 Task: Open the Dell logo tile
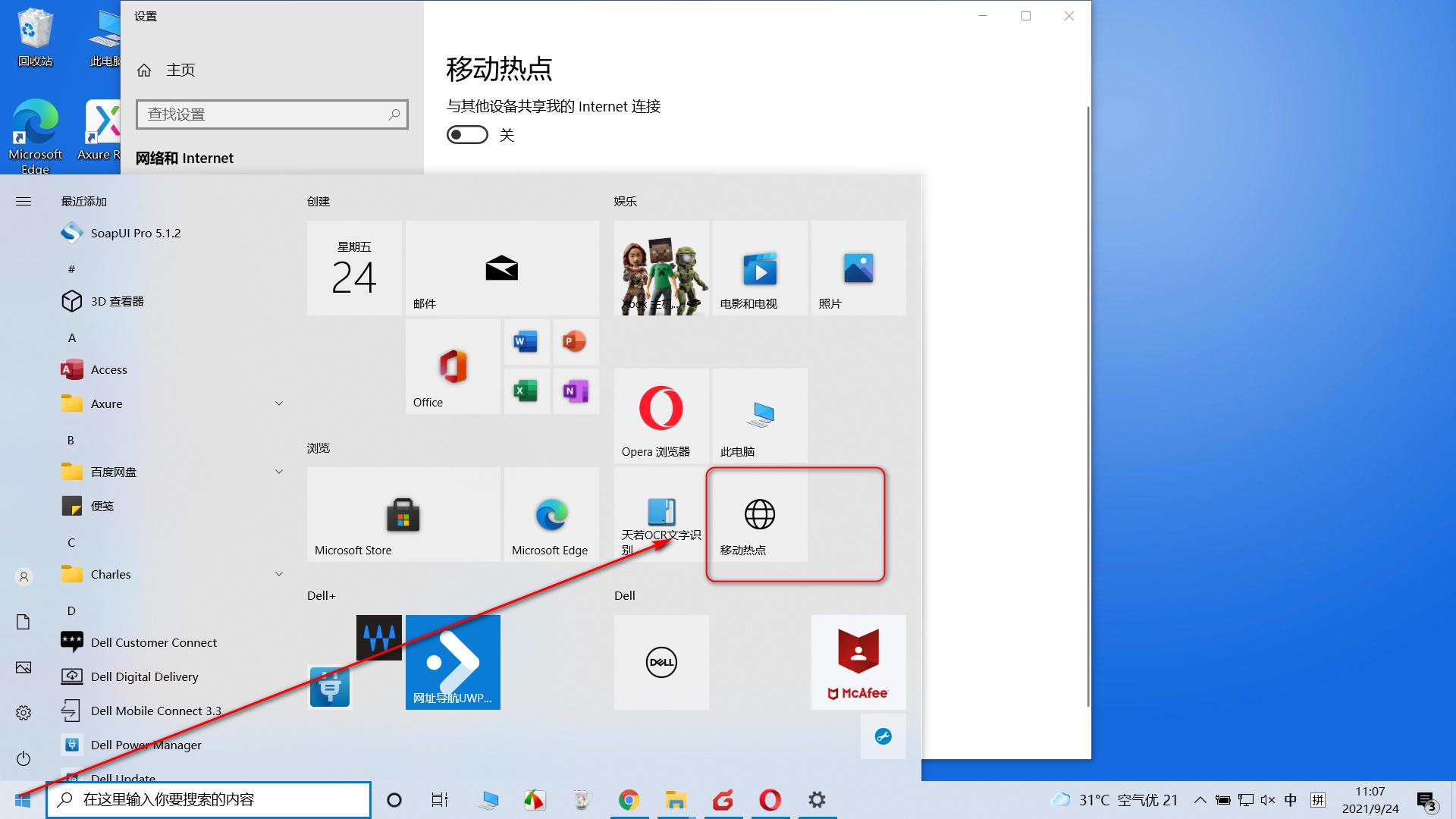[x=661, y=662]
